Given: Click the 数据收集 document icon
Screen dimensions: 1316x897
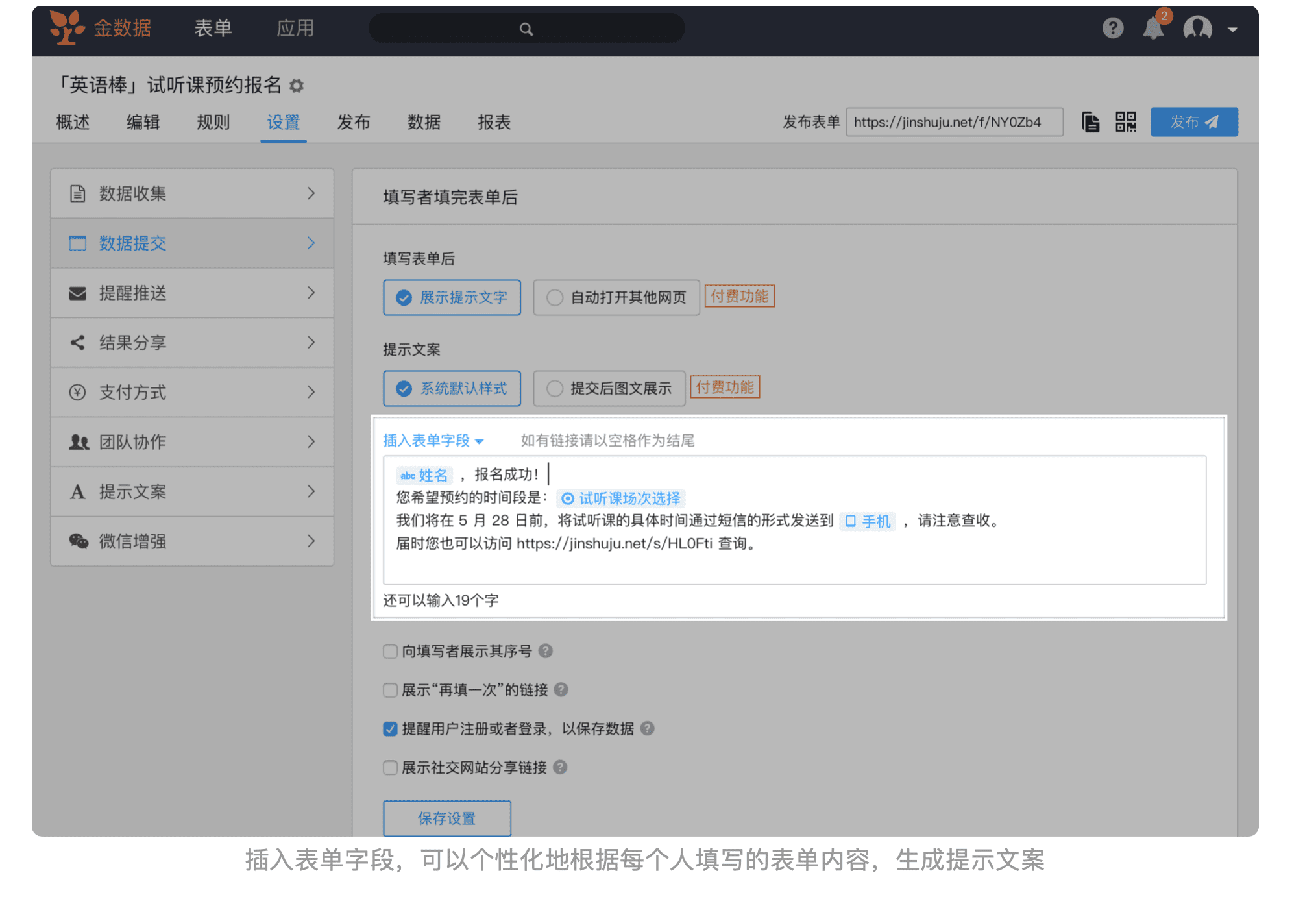Looking at the screenshot, I should pyautogui.click(x=78, y=193).
